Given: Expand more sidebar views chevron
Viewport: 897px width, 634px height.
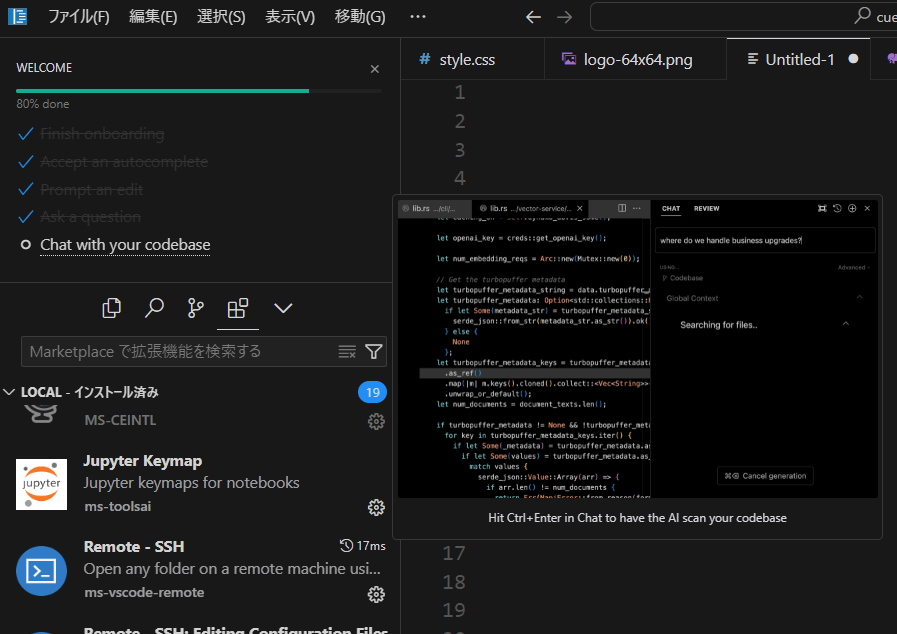Looking at the screenshot, I should (283, 308).
